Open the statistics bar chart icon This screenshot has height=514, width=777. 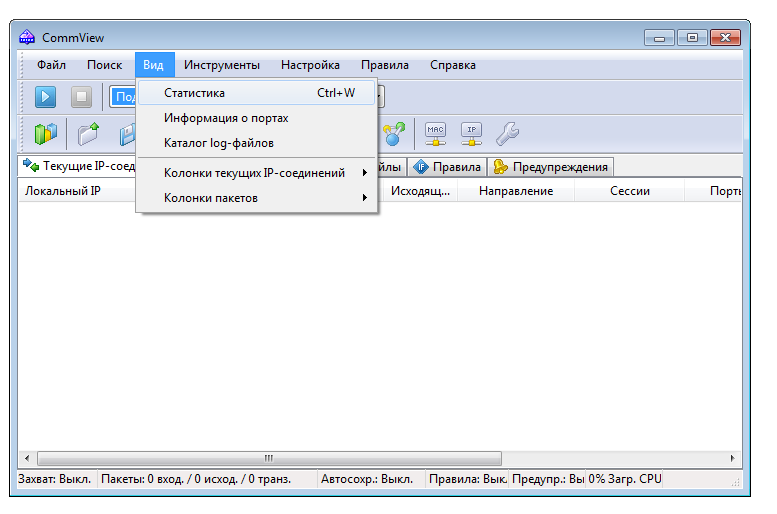(x=45, y=134)
